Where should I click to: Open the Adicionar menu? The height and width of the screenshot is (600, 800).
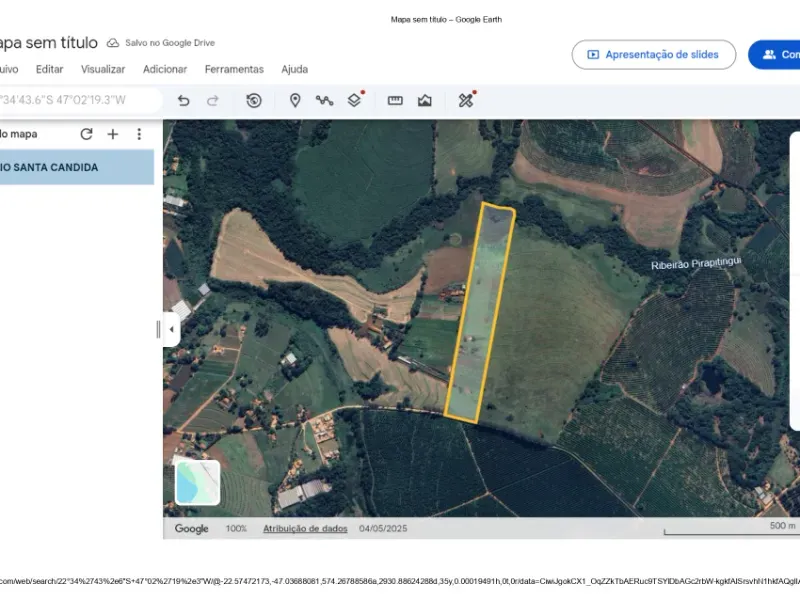pos(164,69)
